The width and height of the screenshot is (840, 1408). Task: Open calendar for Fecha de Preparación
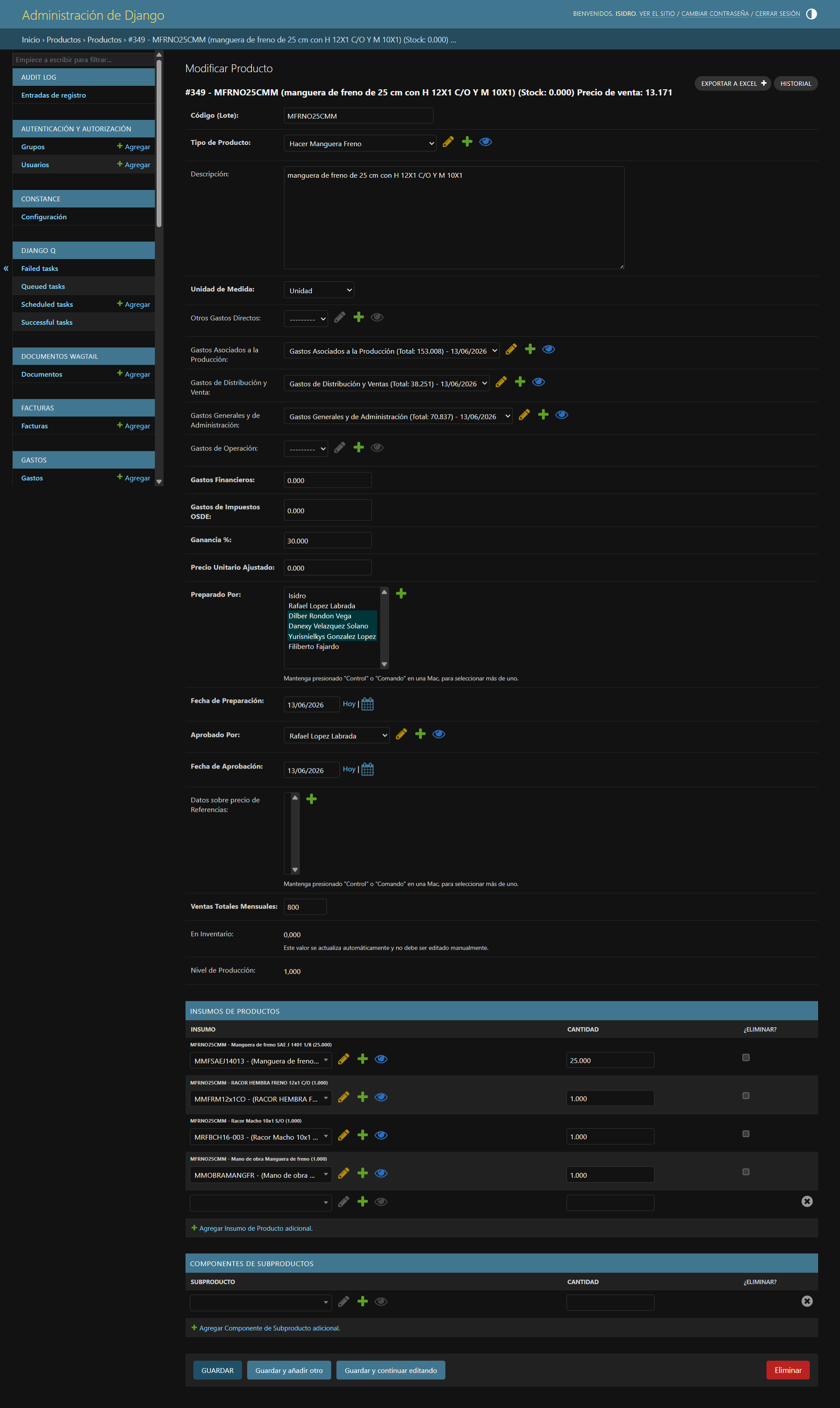point(367,704)
